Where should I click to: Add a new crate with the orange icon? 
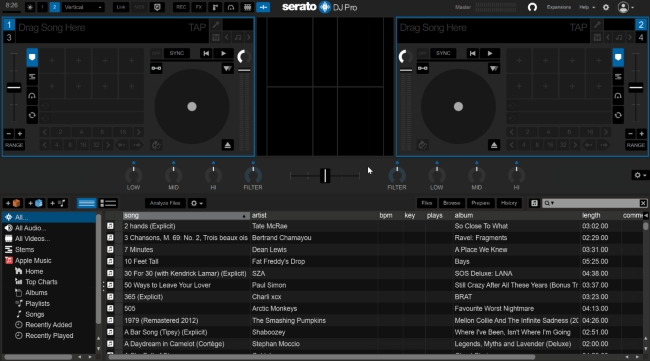(x=12, y=203)
